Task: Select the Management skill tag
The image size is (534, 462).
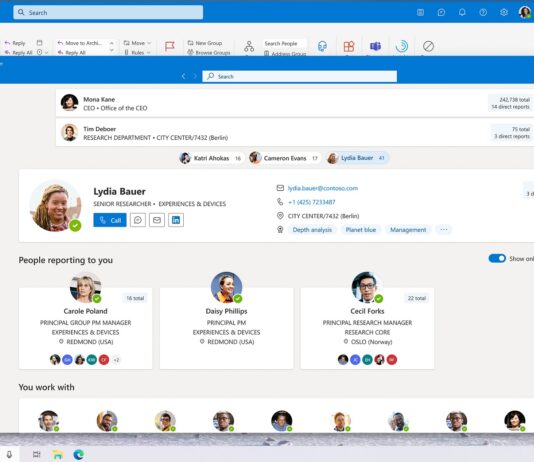Action: (x=408, y=229)
